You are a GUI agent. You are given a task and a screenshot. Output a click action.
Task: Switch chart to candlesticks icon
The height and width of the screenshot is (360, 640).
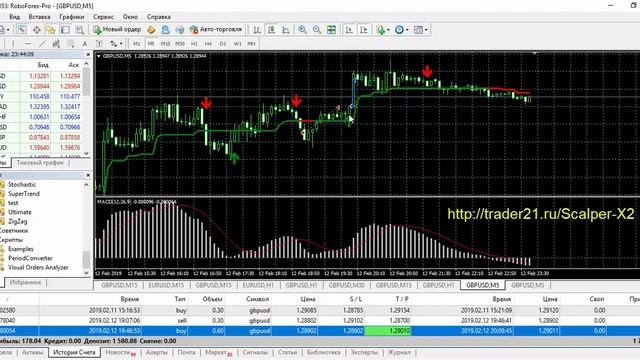[x=271, y=29]
